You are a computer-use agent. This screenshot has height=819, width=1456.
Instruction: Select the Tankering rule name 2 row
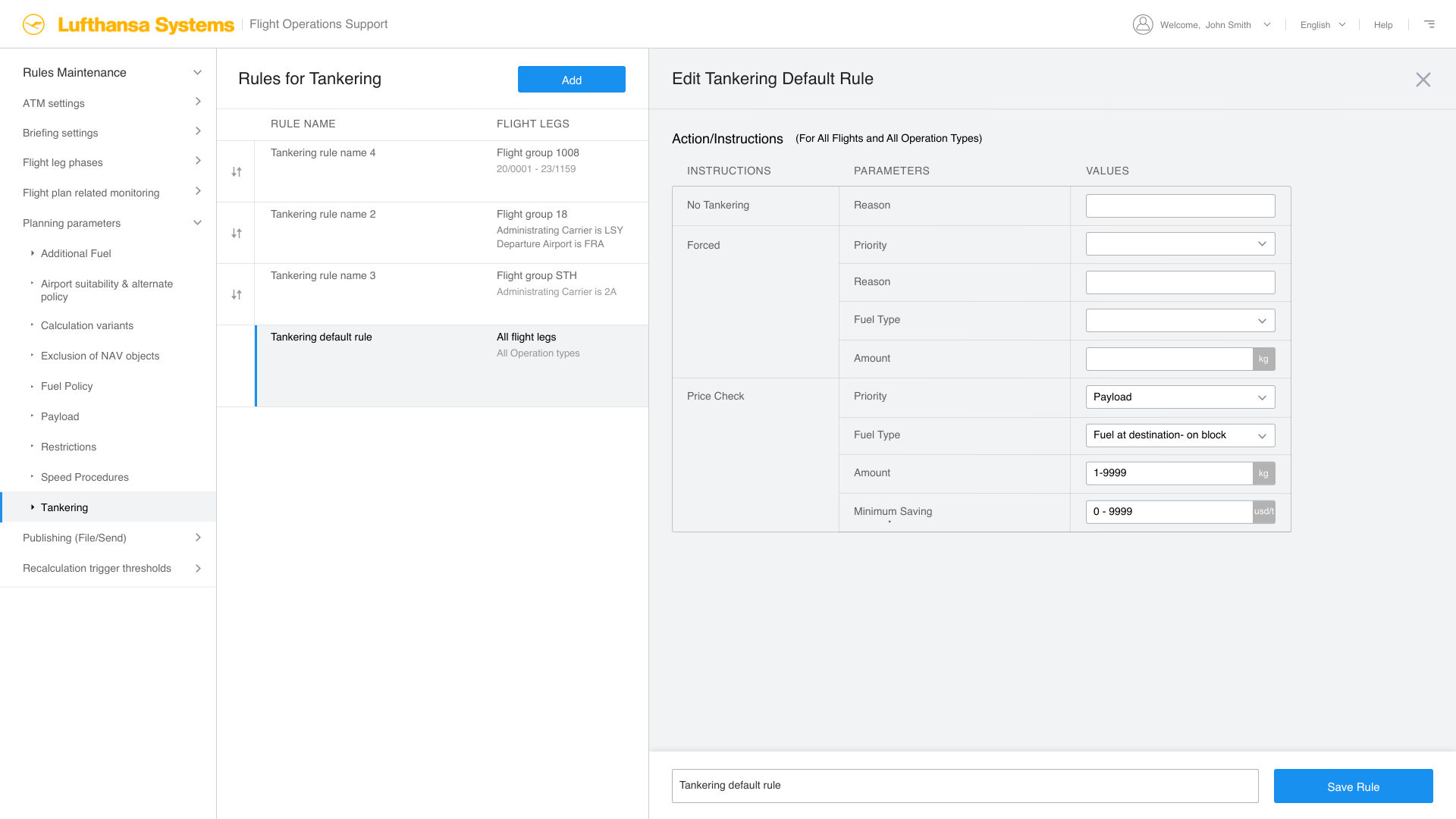[x=432, y=233]
